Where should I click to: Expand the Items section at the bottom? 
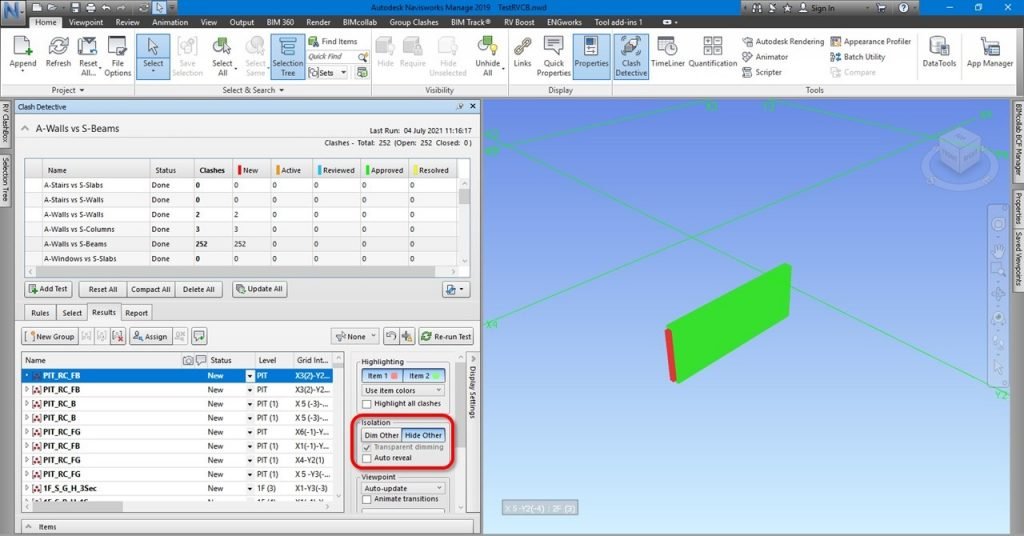coord(28,526)
